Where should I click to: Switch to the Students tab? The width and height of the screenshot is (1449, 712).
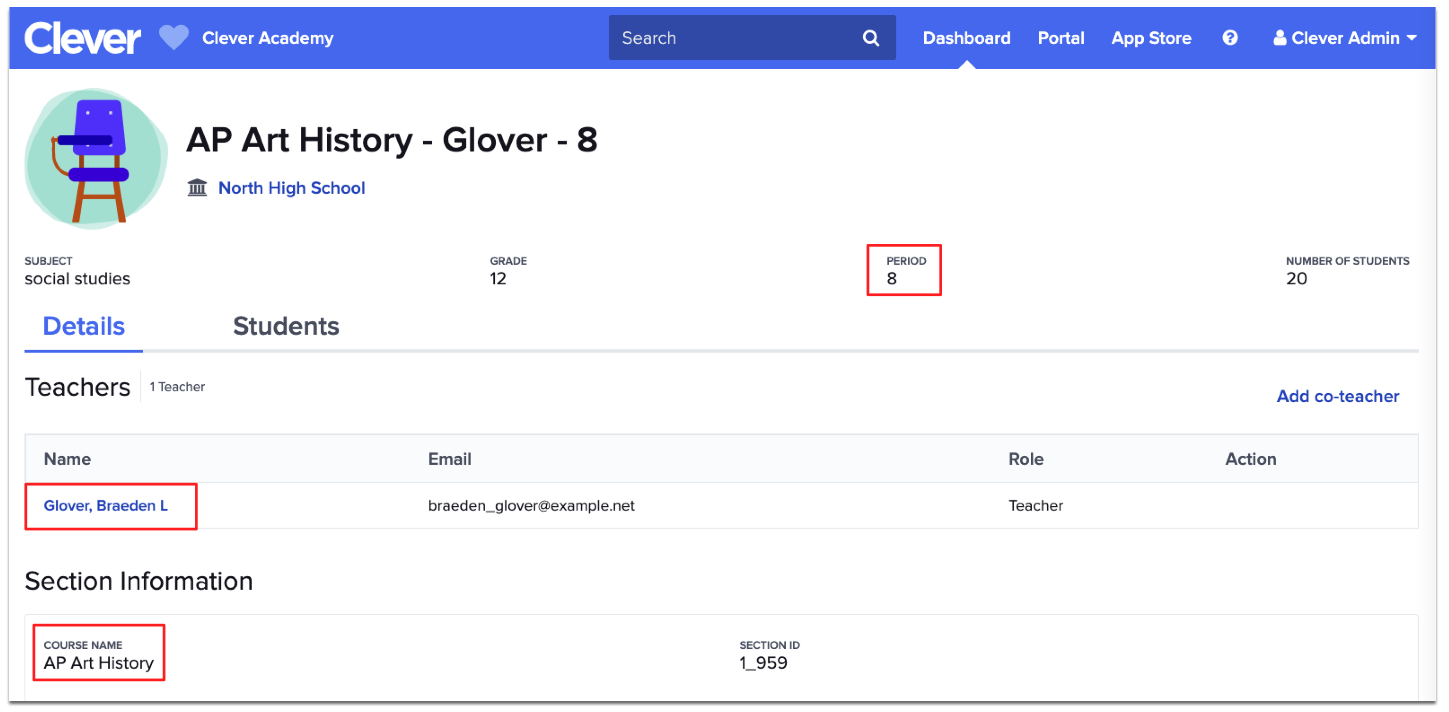point(286,326)
